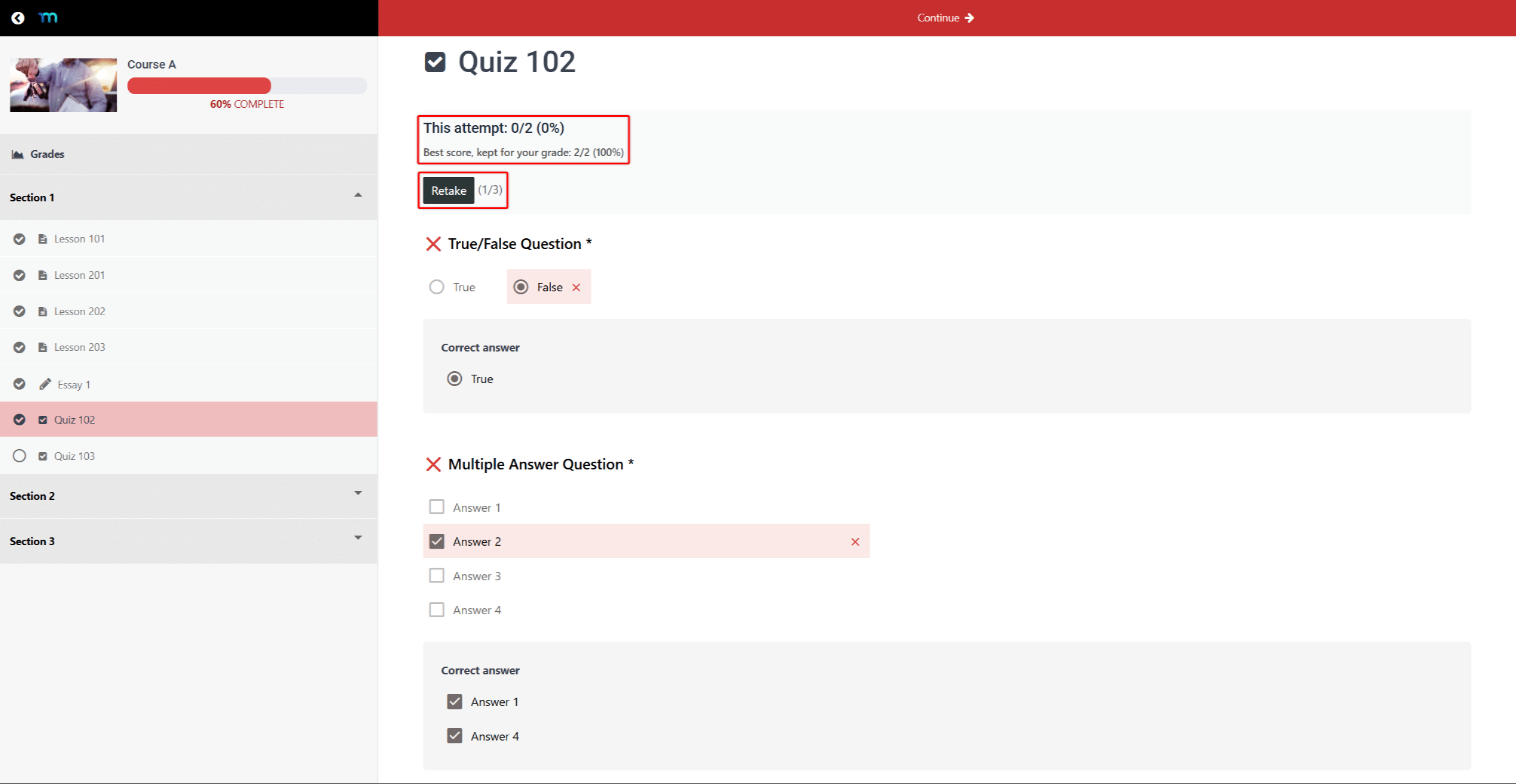Click Continue in the top bar
The image size is (1516, 784).
(x=946, y=18)
